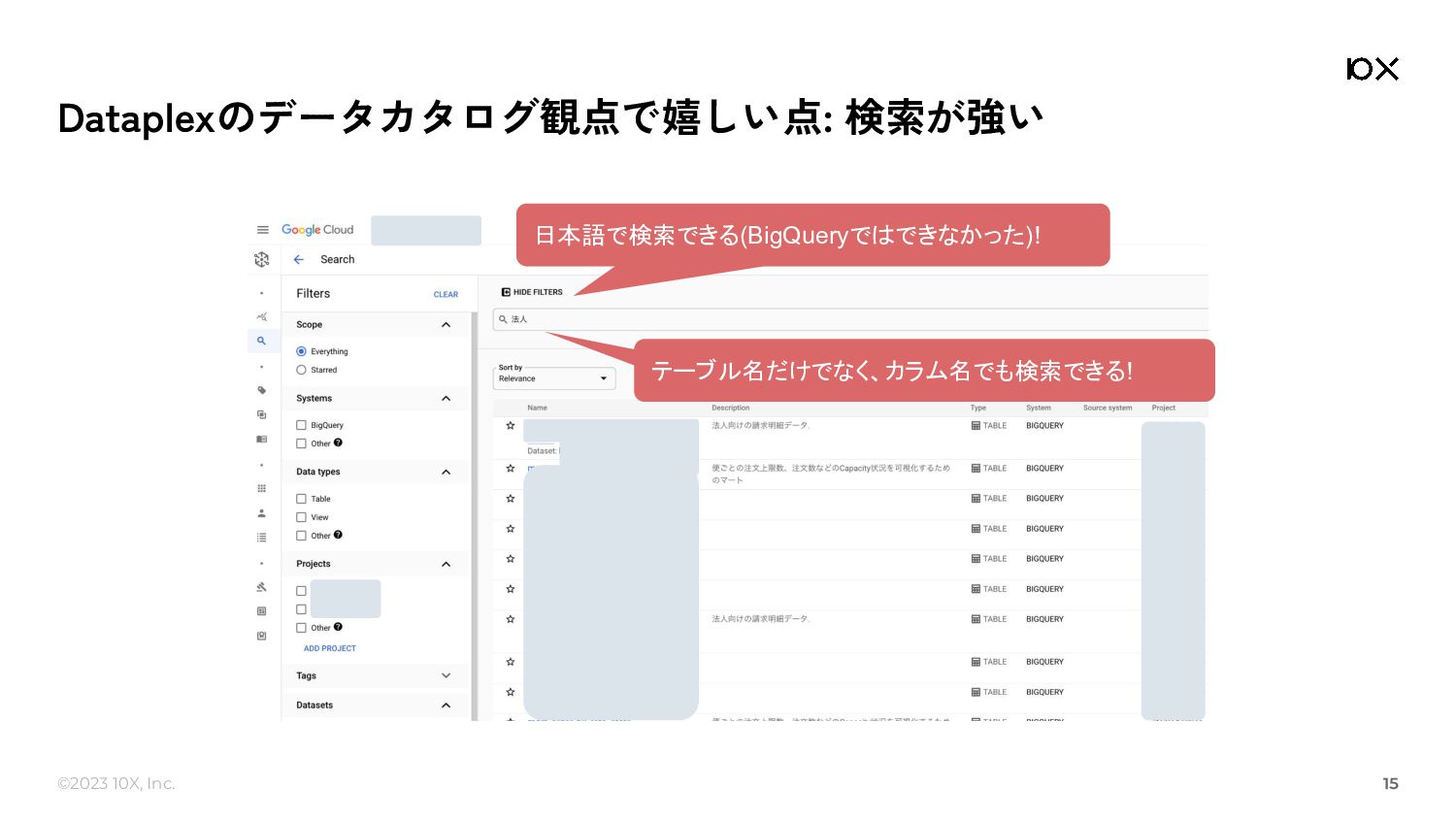The width and height of the screenshot is (1456, 819).
Task: Select the Starred scope radio button
Action: point(301,370)
